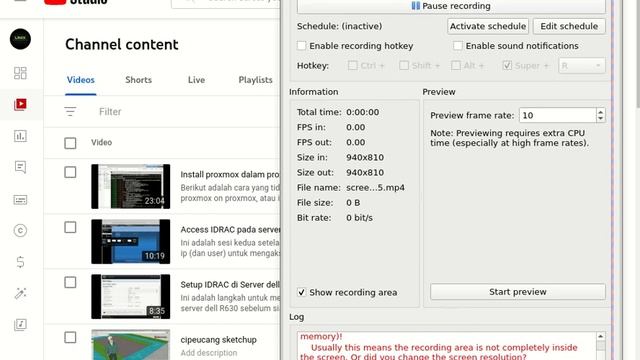Toggle the Shift hotkey modifier checkbox
The width and height of the screenshot is (640, 360).
[x=404, y=65]
